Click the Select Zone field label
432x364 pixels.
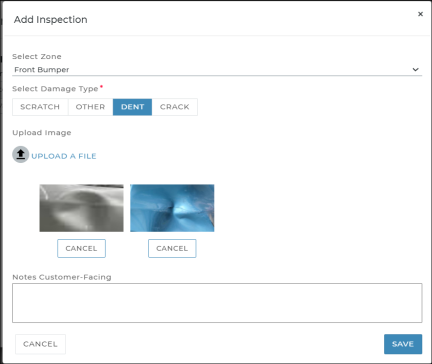(x=37, y=56)
